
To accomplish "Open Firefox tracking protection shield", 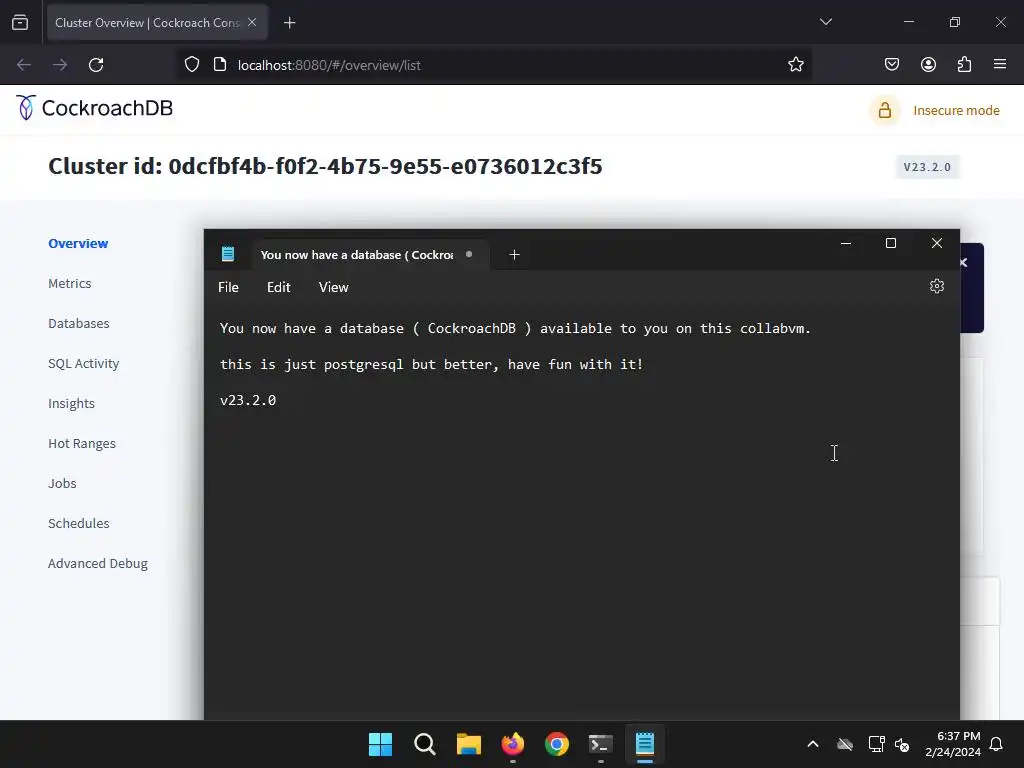I will click(x=192, y=65).
